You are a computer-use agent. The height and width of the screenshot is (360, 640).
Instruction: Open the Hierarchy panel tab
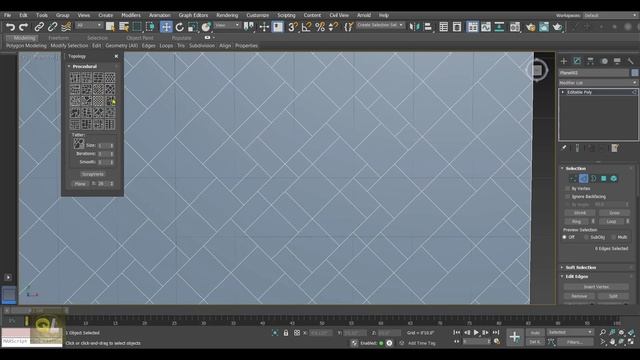pos(590,61)
